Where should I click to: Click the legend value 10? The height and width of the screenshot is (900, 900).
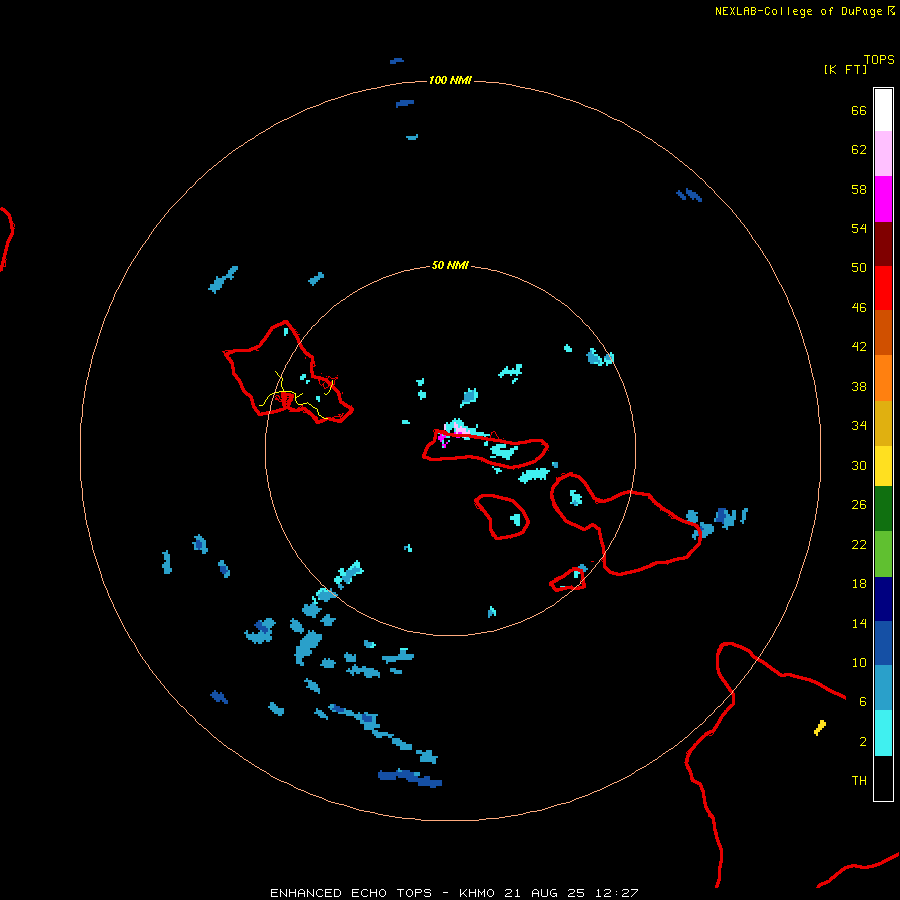(x=859, y=663)
